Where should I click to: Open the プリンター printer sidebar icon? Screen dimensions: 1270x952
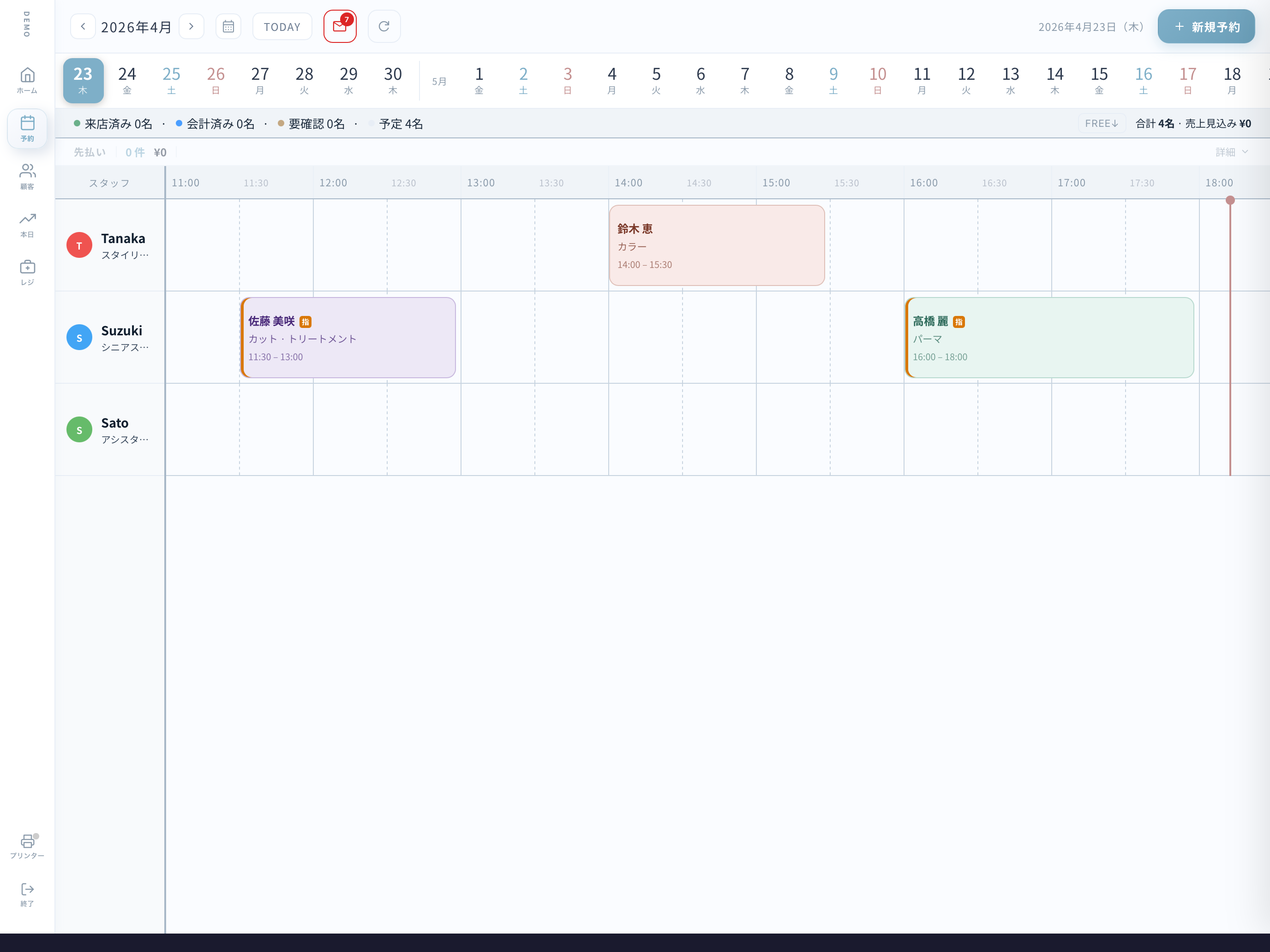pyautogui.click(x=27, y=846)
